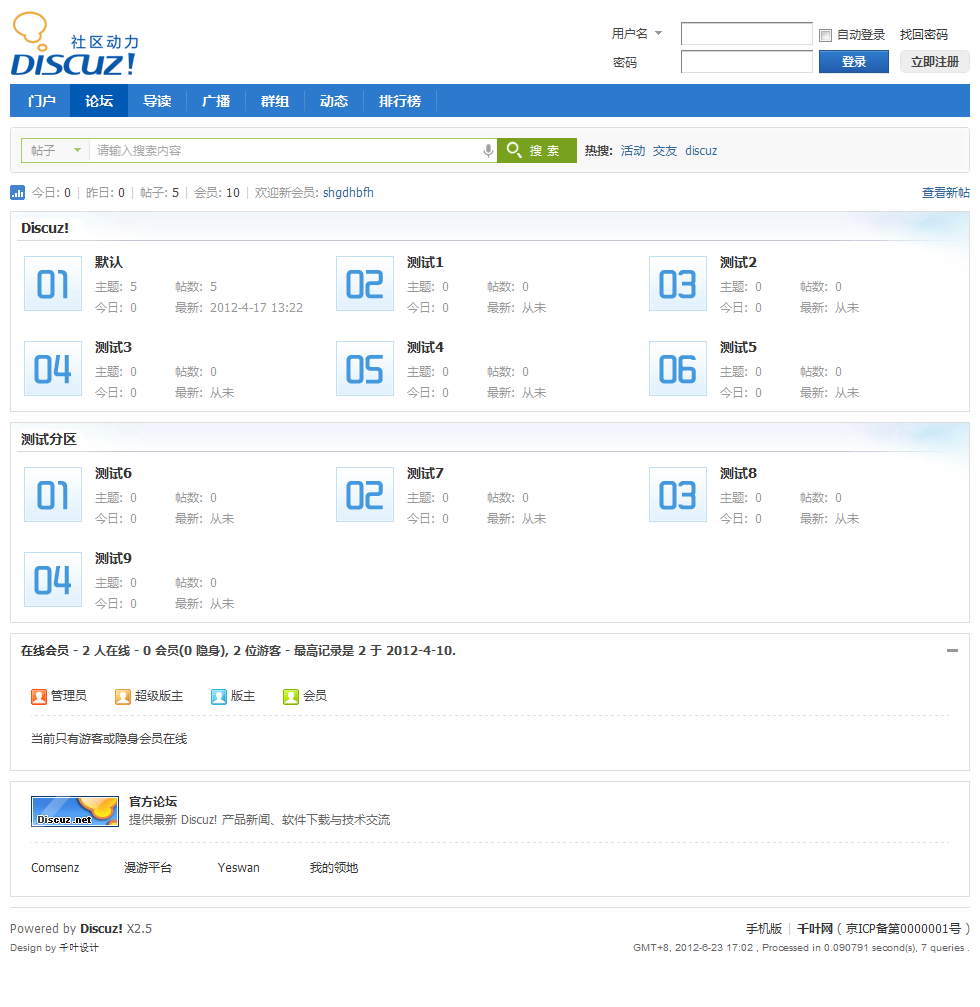The width and height of the screenshot is (980, 1007).
Task: Click the Yeswan friend link
Action: pos(238,868)
